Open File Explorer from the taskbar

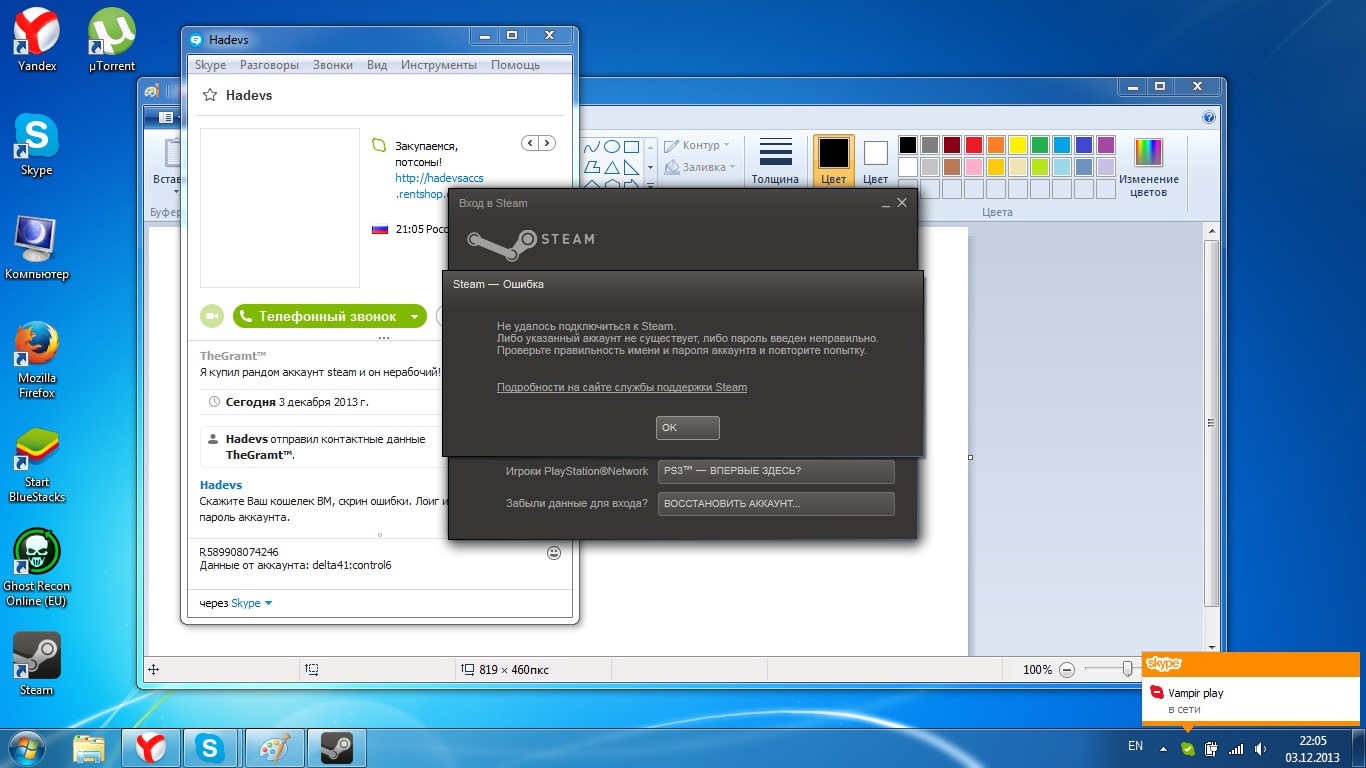[89, 748]
